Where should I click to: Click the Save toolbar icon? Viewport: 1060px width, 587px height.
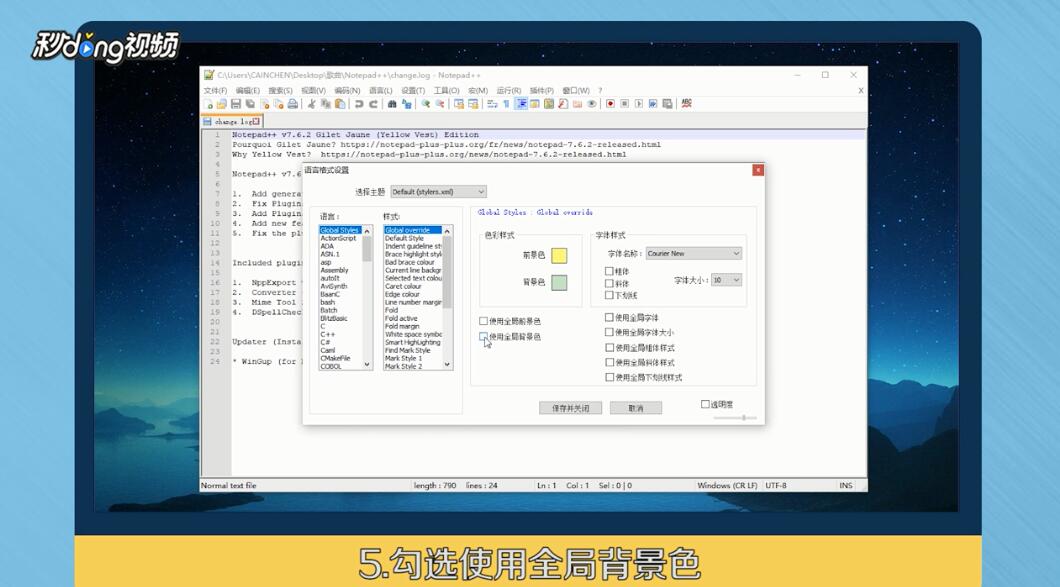click(x=236, y=104)
